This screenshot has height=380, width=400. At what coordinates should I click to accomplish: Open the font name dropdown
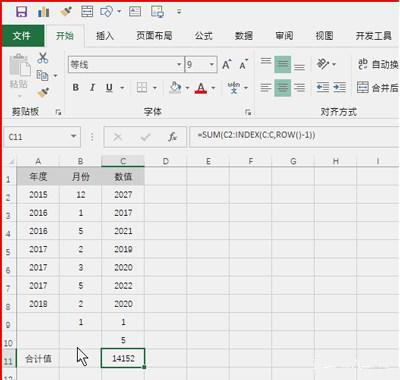click(x=179, y=64)
